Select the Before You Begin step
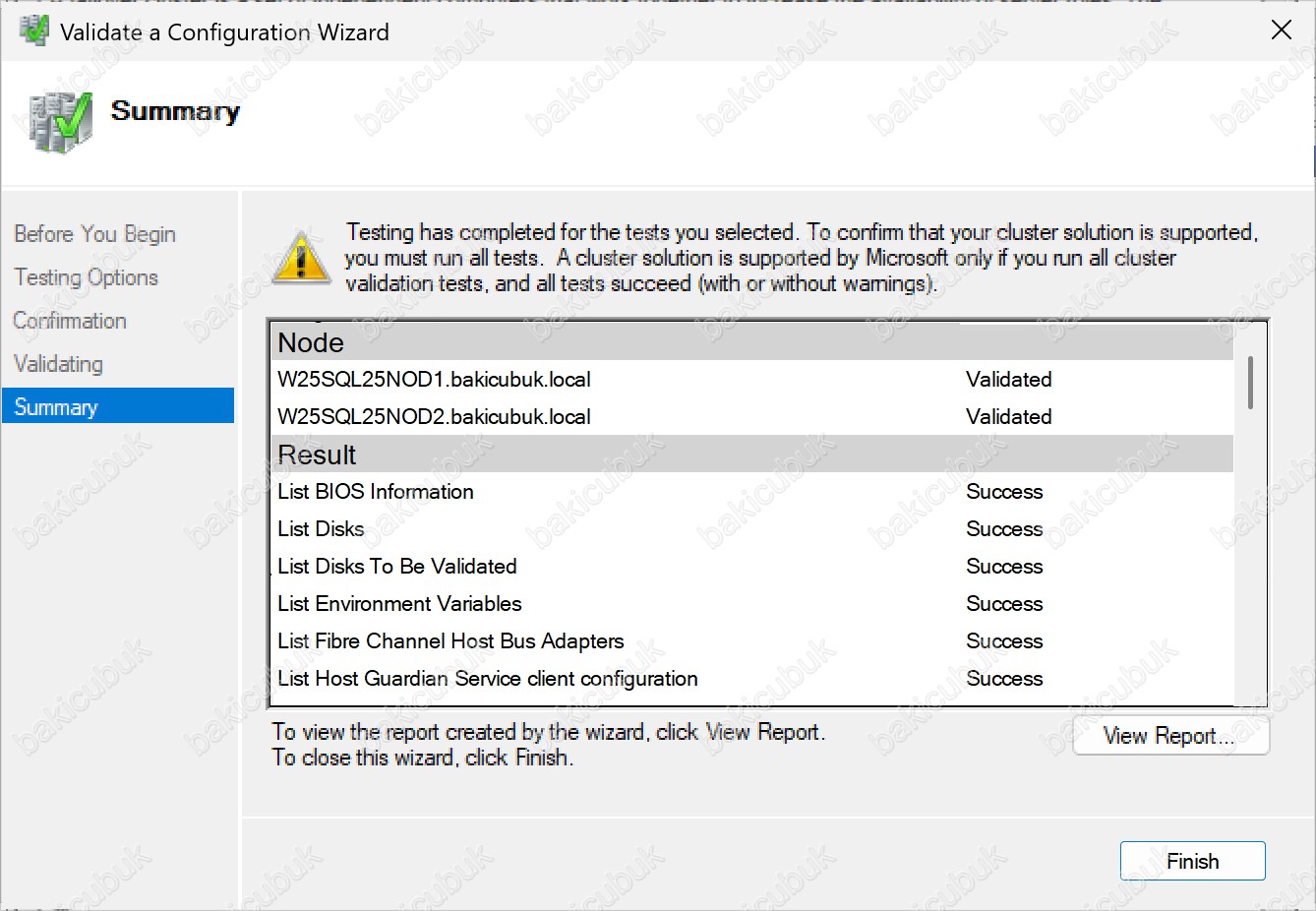This screenshot has height=911, width=1316. point(94,234)
